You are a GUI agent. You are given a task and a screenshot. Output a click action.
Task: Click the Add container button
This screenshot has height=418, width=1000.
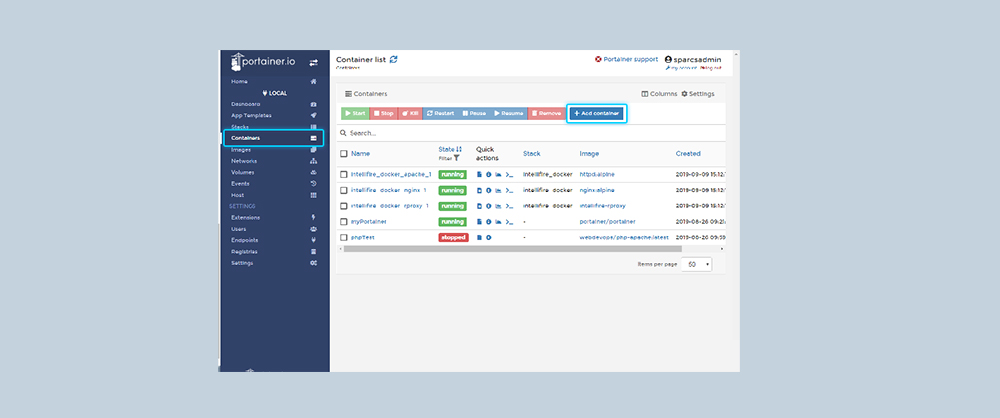[597, 114]
